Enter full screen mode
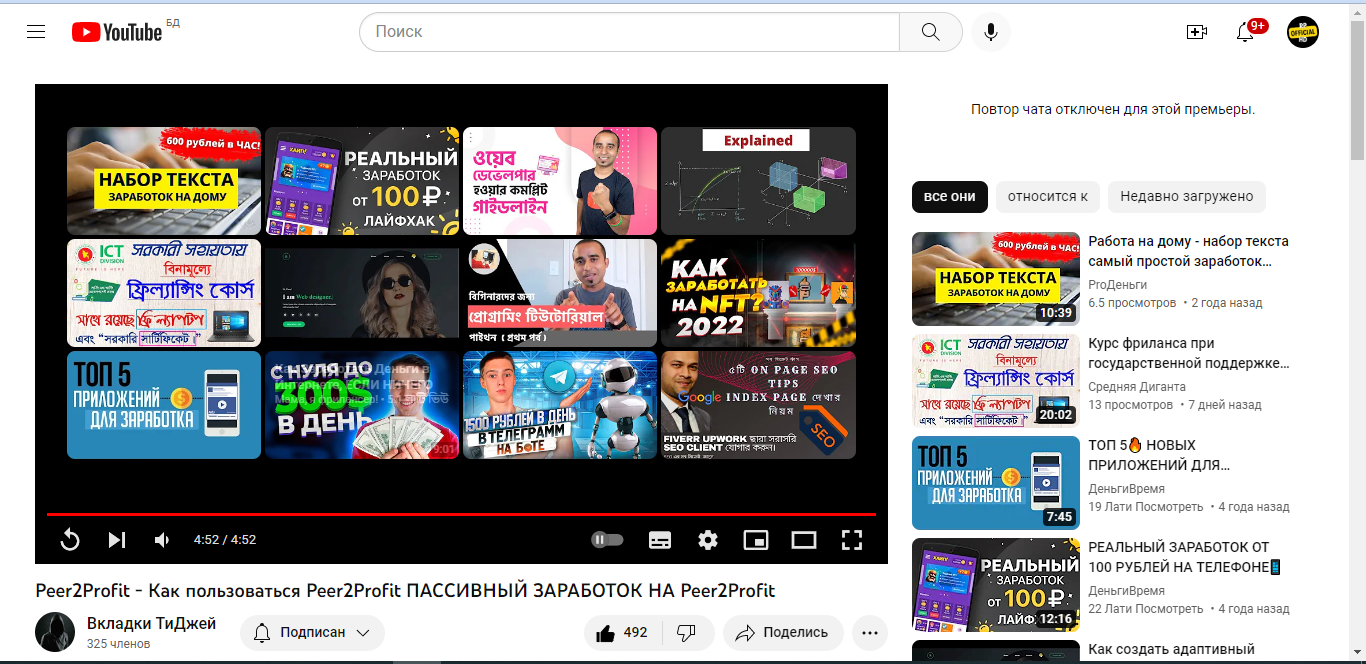1366x664 pixels. coord(852,540)
